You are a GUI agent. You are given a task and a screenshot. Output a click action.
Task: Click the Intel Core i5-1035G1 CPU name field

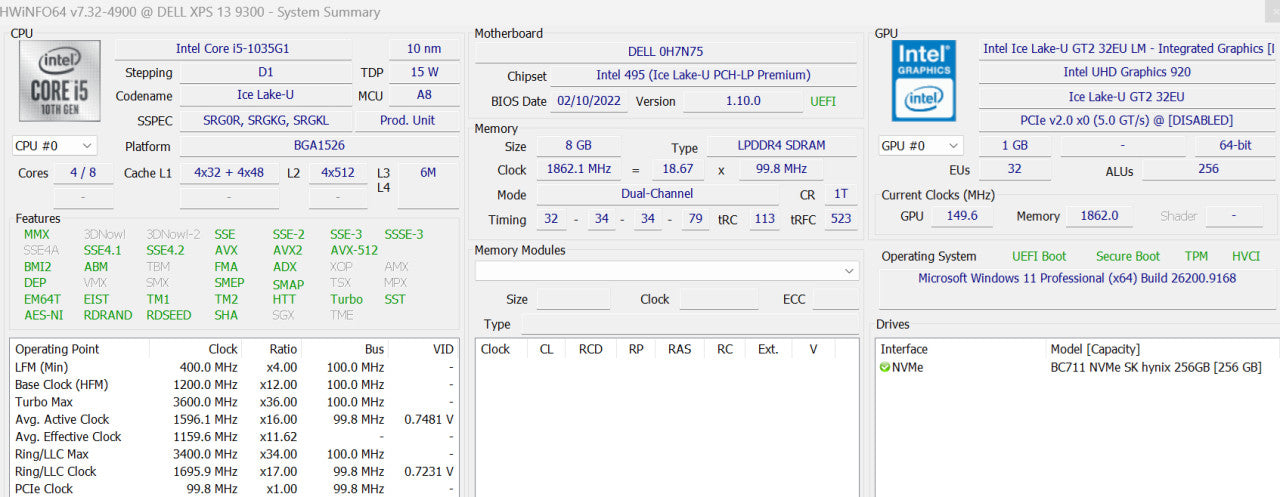click(233, 49)
